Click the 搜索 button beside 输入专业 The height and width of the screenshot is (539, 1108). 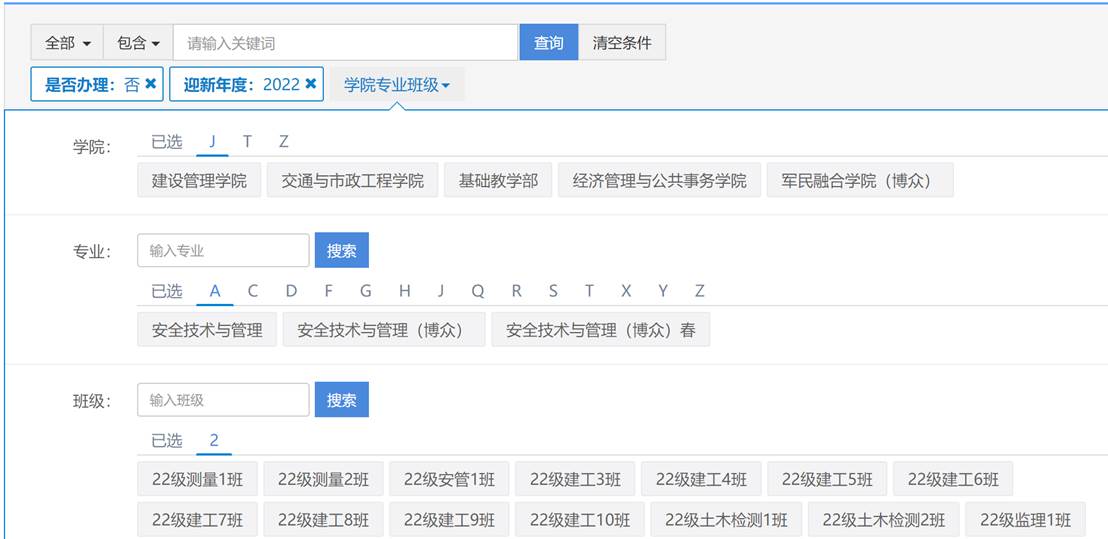[x=341, y=251]
